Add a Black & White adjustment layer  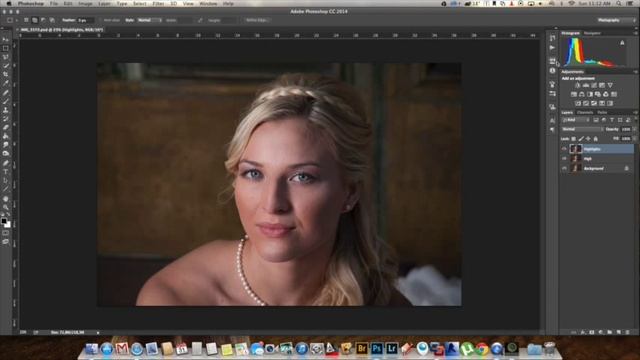[590, 94]
